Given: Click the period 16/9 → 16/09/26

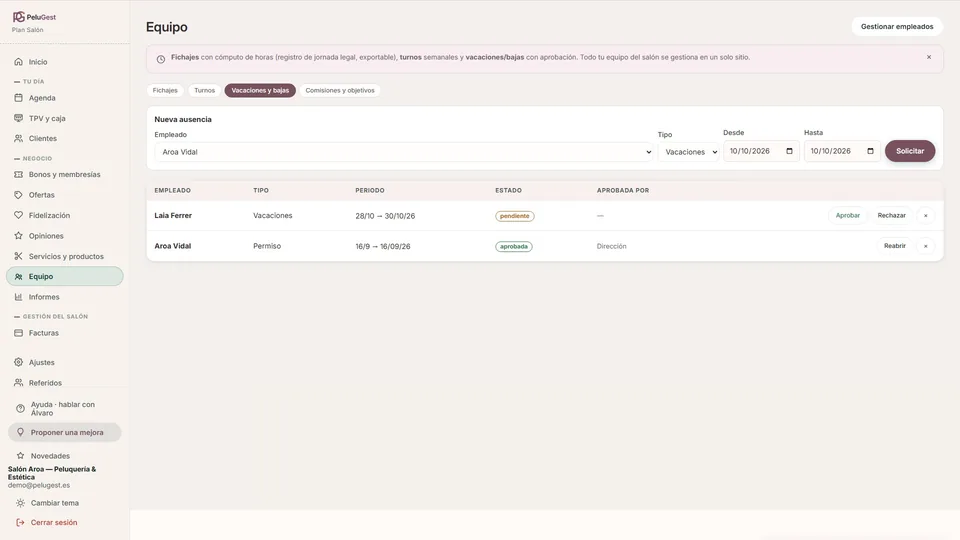Looking at the screenshot, I should click(x=383, y=247).
